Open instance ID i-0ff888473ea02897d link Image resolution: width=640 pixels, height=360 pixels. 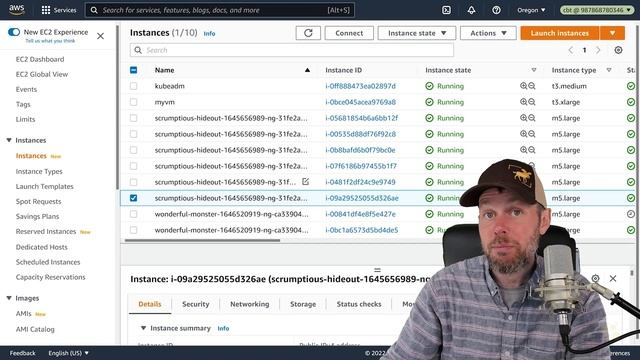(360, 86)
